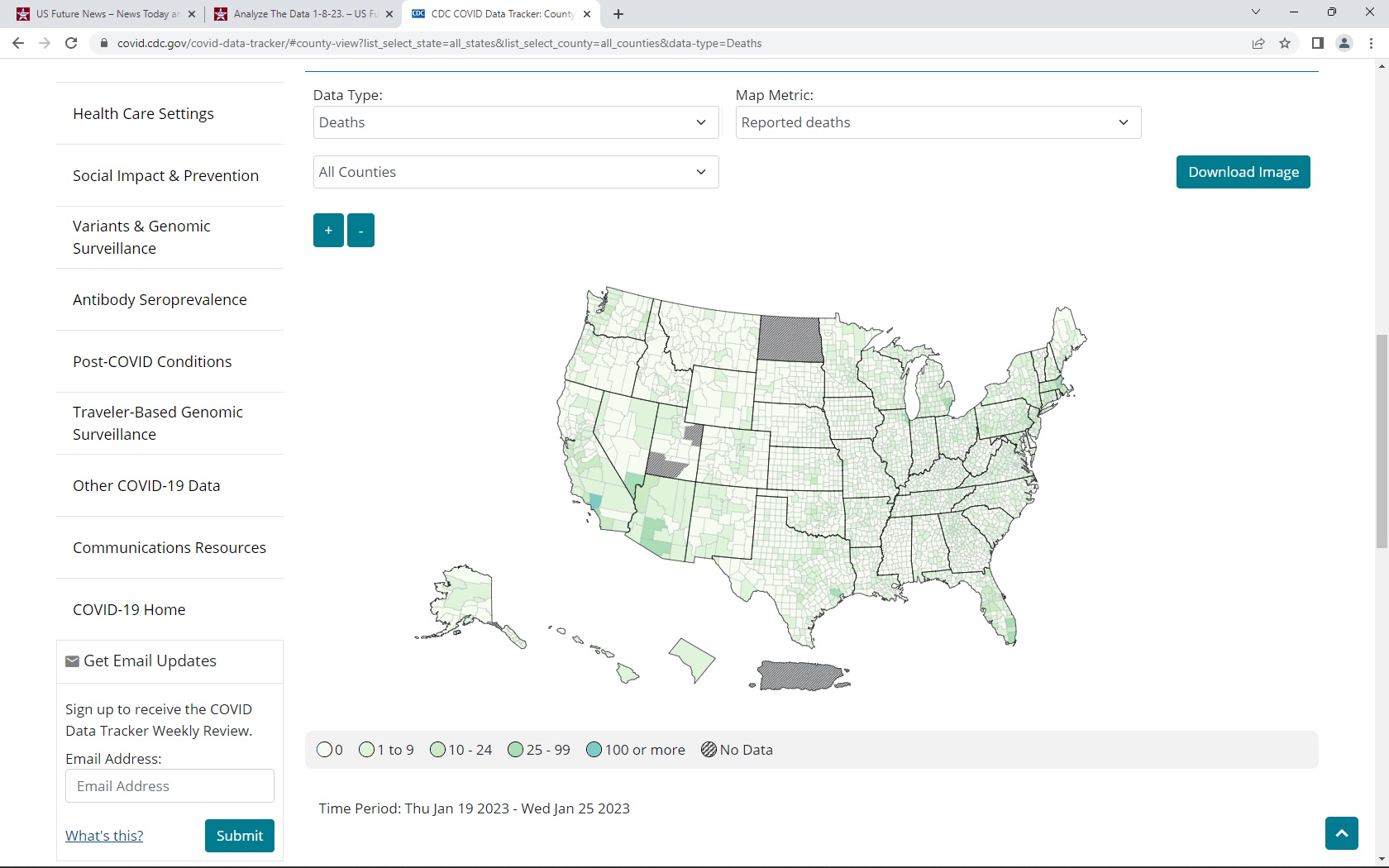1389x868 pixels.
Task: Click the map zoom in plus button
Action: pos(328,231)
